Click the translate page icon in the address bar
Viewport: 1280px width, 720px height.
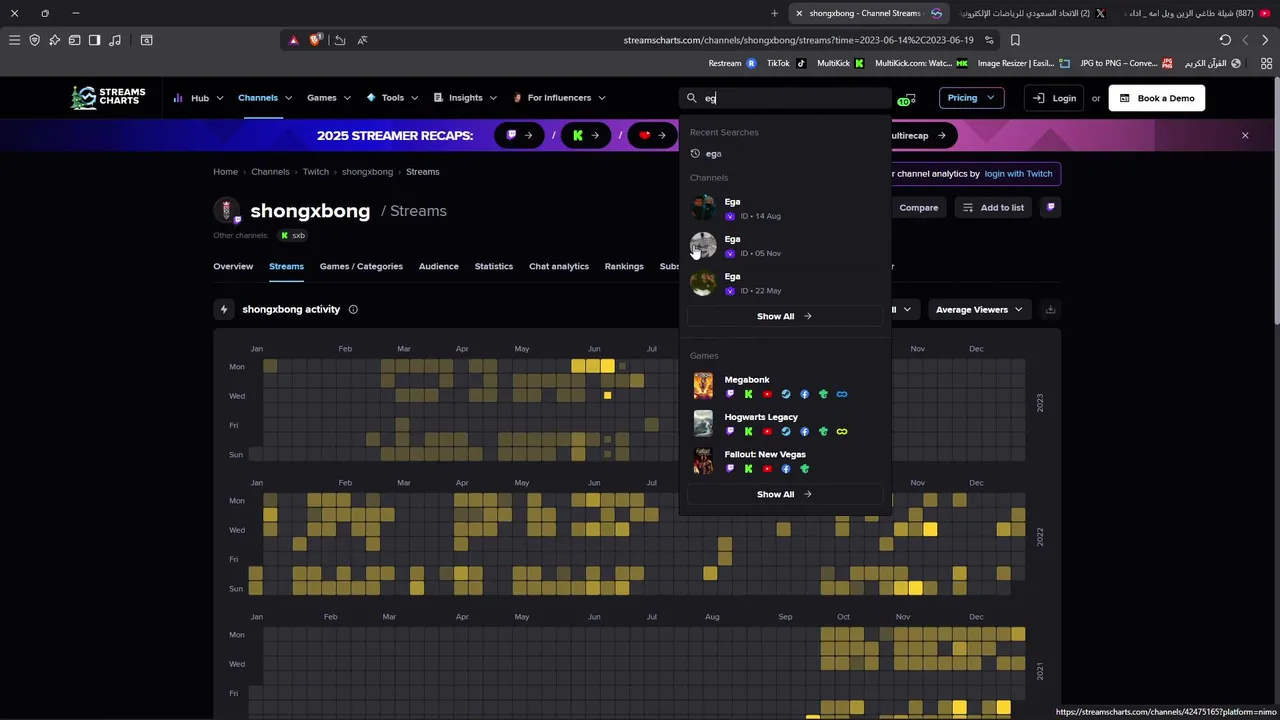click(x=362, y=40)
